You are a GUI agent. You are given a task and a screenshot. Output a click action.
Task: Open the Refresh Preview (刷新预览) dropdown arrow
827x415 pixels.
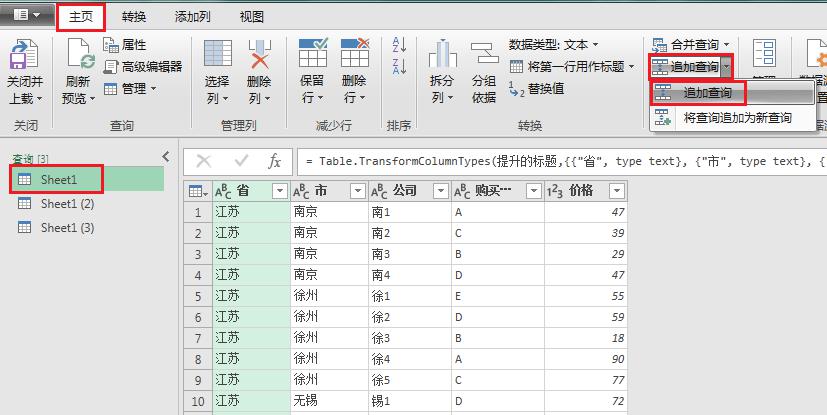coord(92,99)
